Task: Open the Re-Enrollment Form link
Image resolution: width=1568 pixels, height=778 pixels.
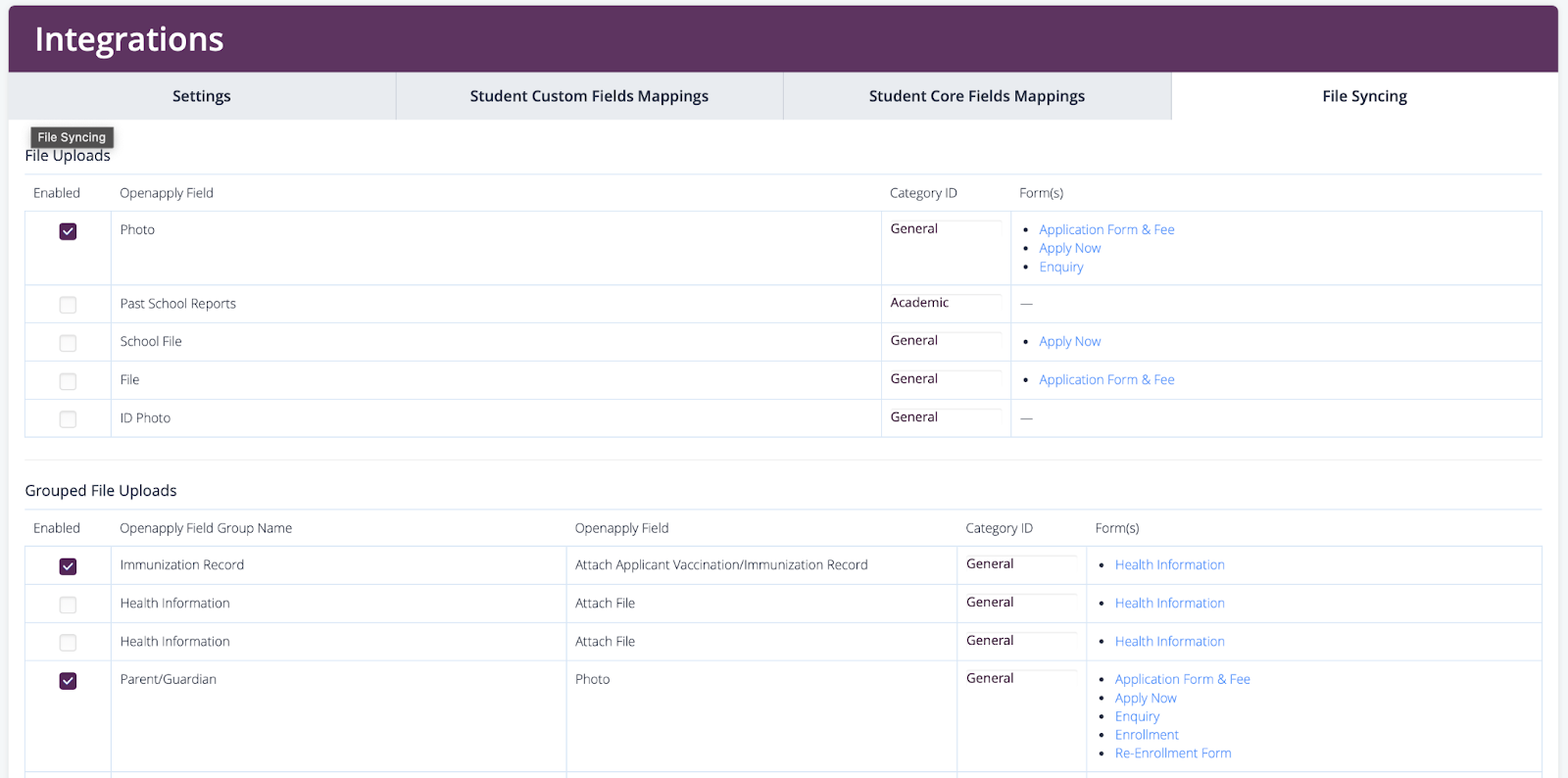Action: coord(1172,754)
